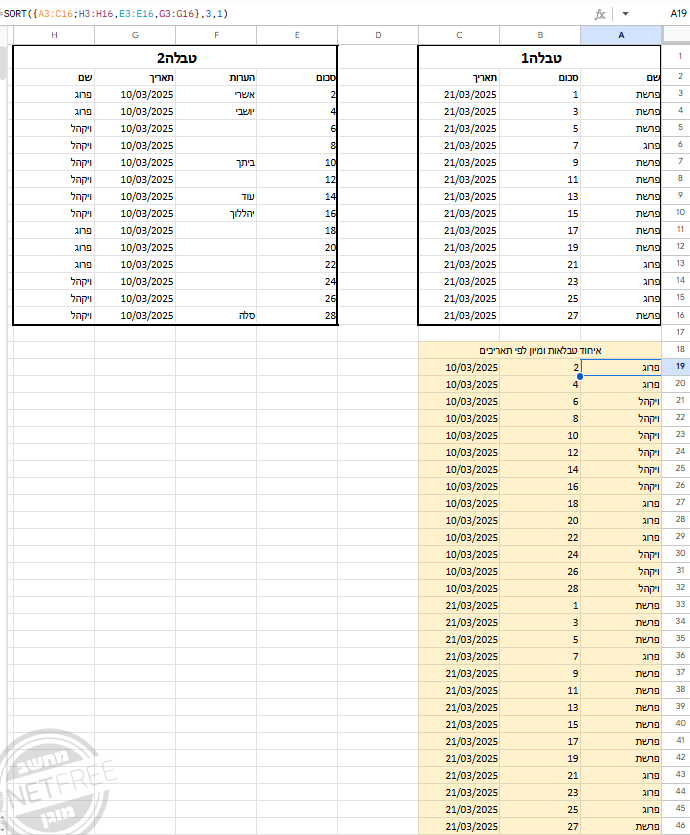Screen dimensions: 690x835
Task: Select the הערות header in column F
Action: tap(216, 78)
